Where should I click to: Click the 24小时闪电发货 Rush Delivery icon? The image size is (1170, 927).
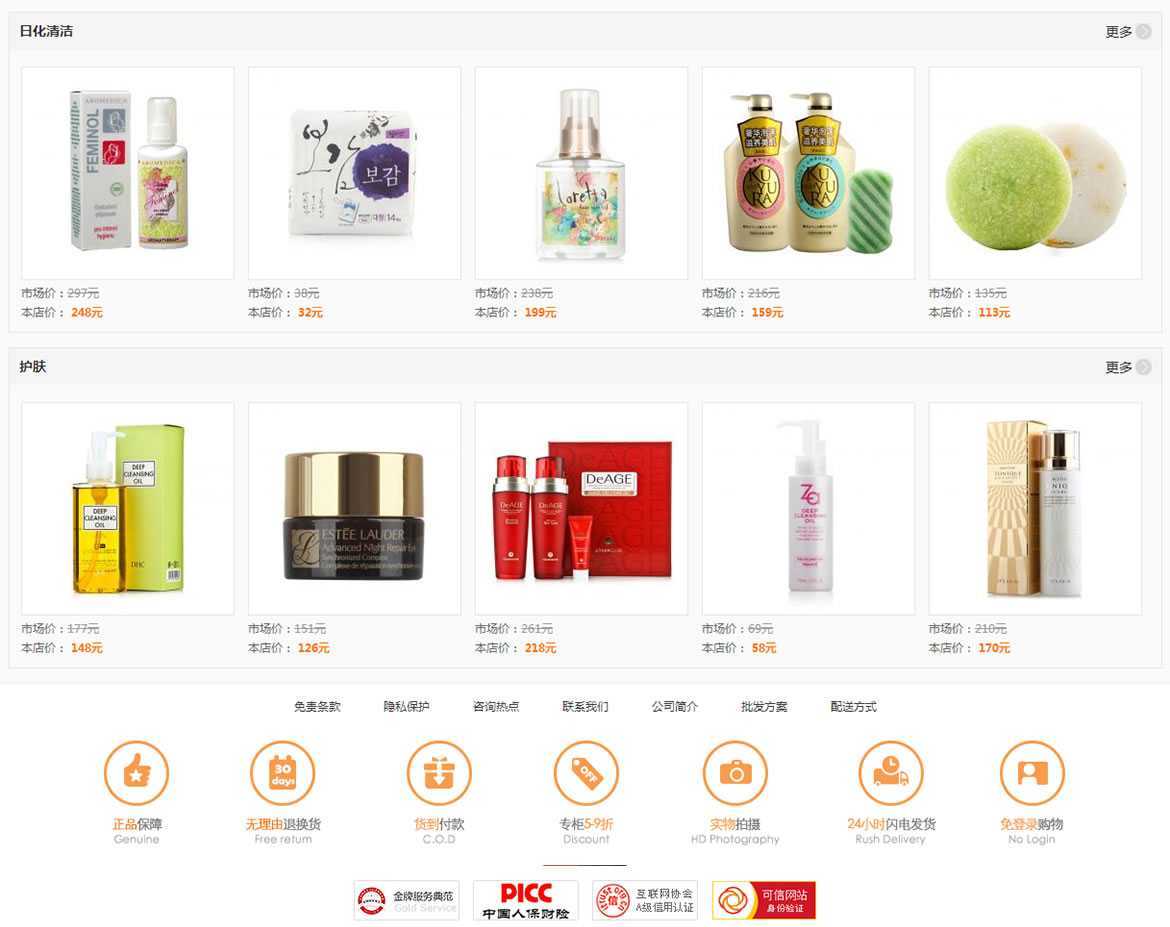890,772
